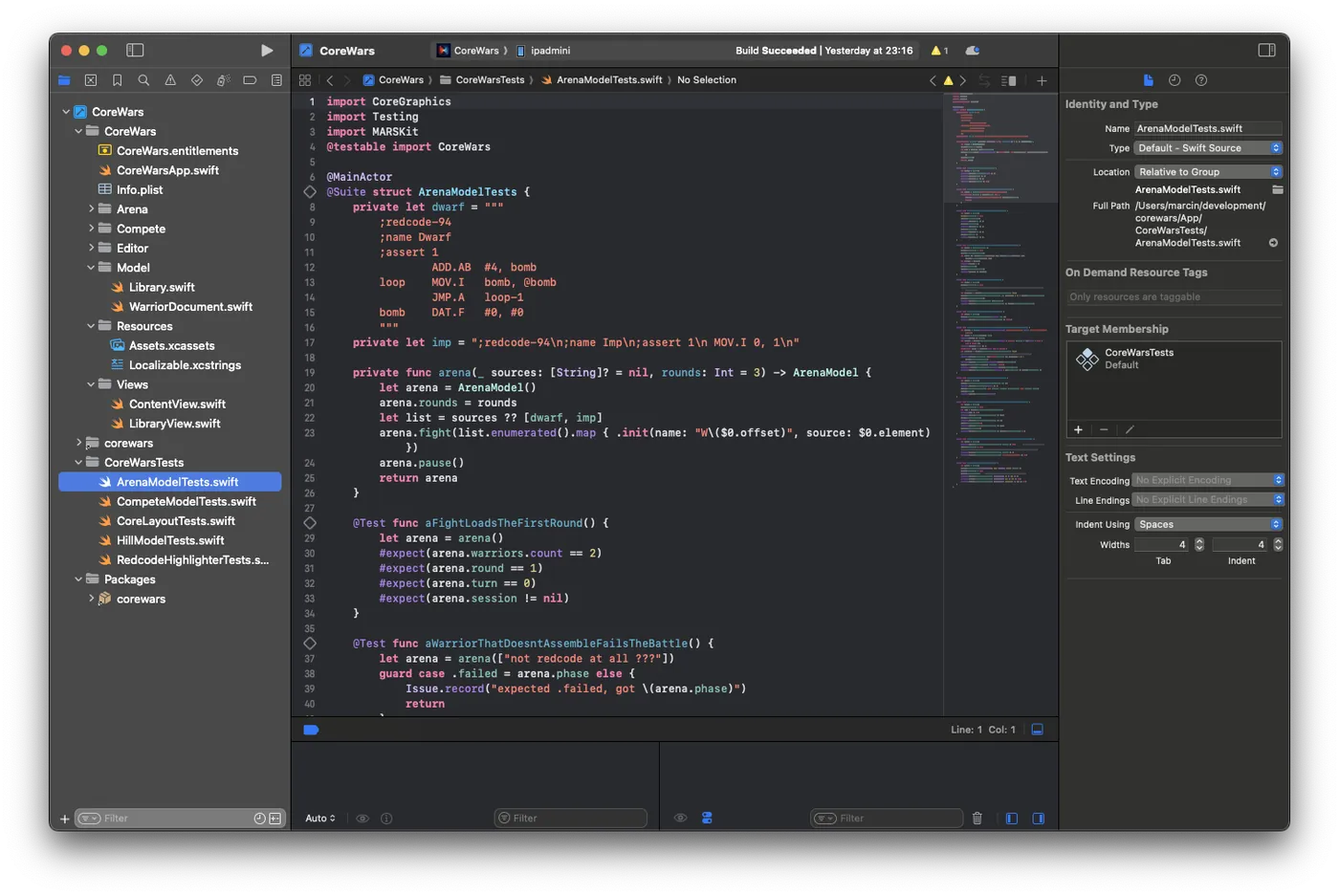1339x896 pixels.
Task: Click No Selection in the jump bar
Action: (707, 80)
